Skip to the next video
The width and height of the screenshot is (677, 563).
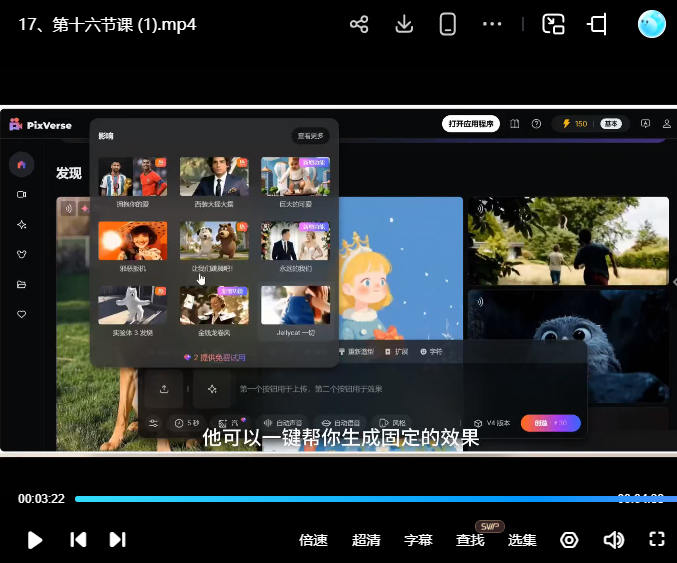click(117, 540)
